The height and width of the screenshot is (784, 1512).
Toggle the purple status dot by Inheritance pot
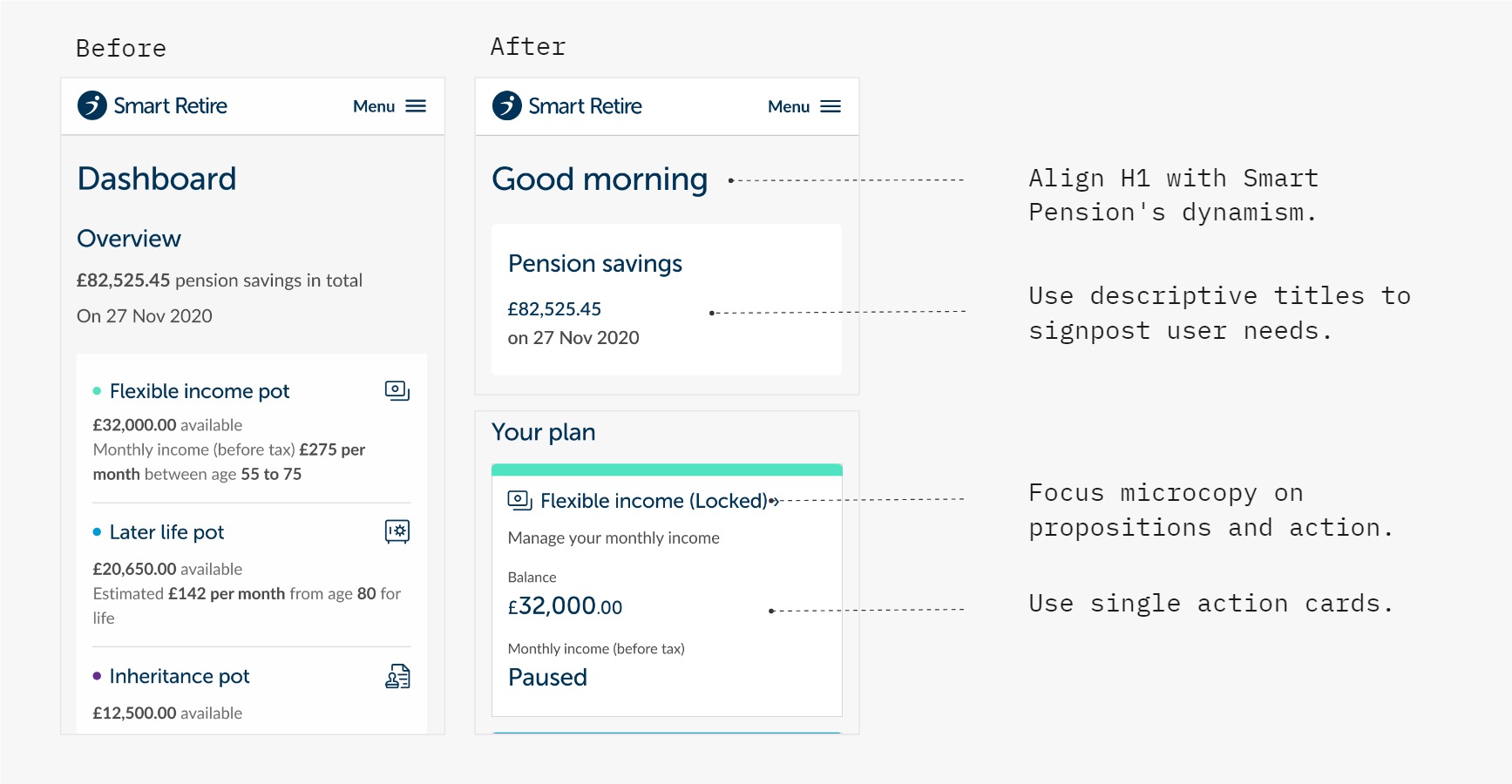[98, 677]
